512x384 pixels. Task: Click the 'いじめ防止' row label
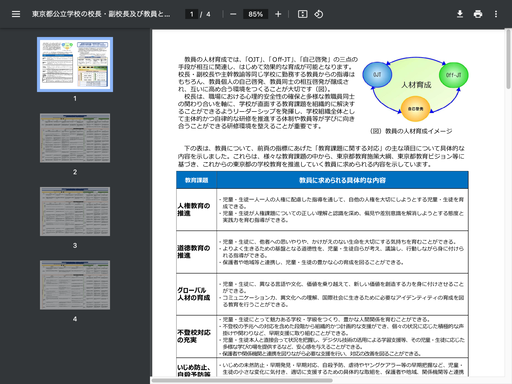click(194, 367)
